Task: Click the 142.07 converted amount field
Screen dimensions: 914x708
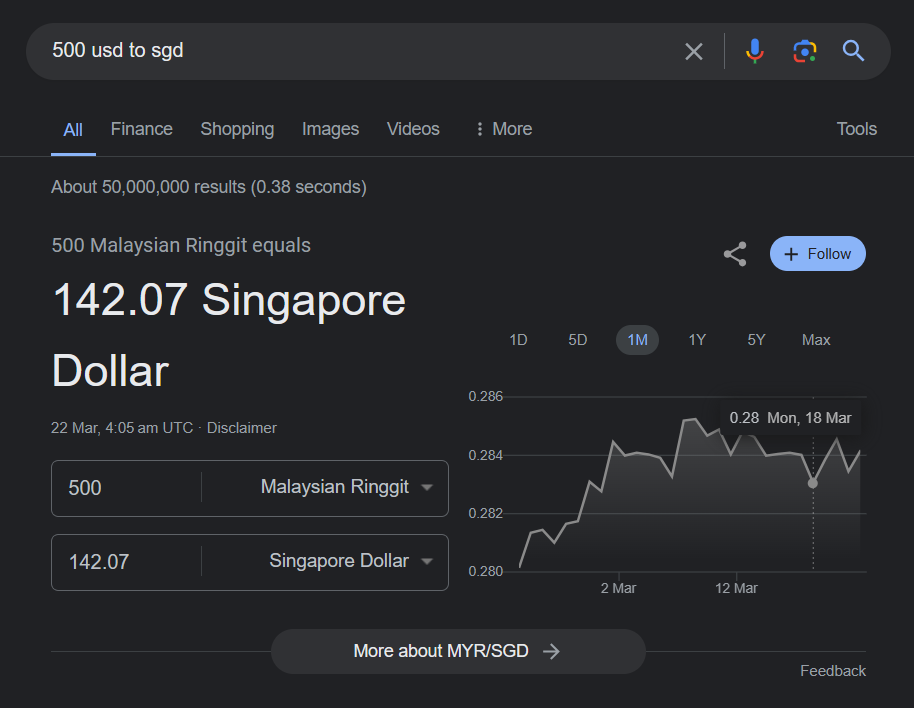Action: pyautogui.click(x=127, y=562)
